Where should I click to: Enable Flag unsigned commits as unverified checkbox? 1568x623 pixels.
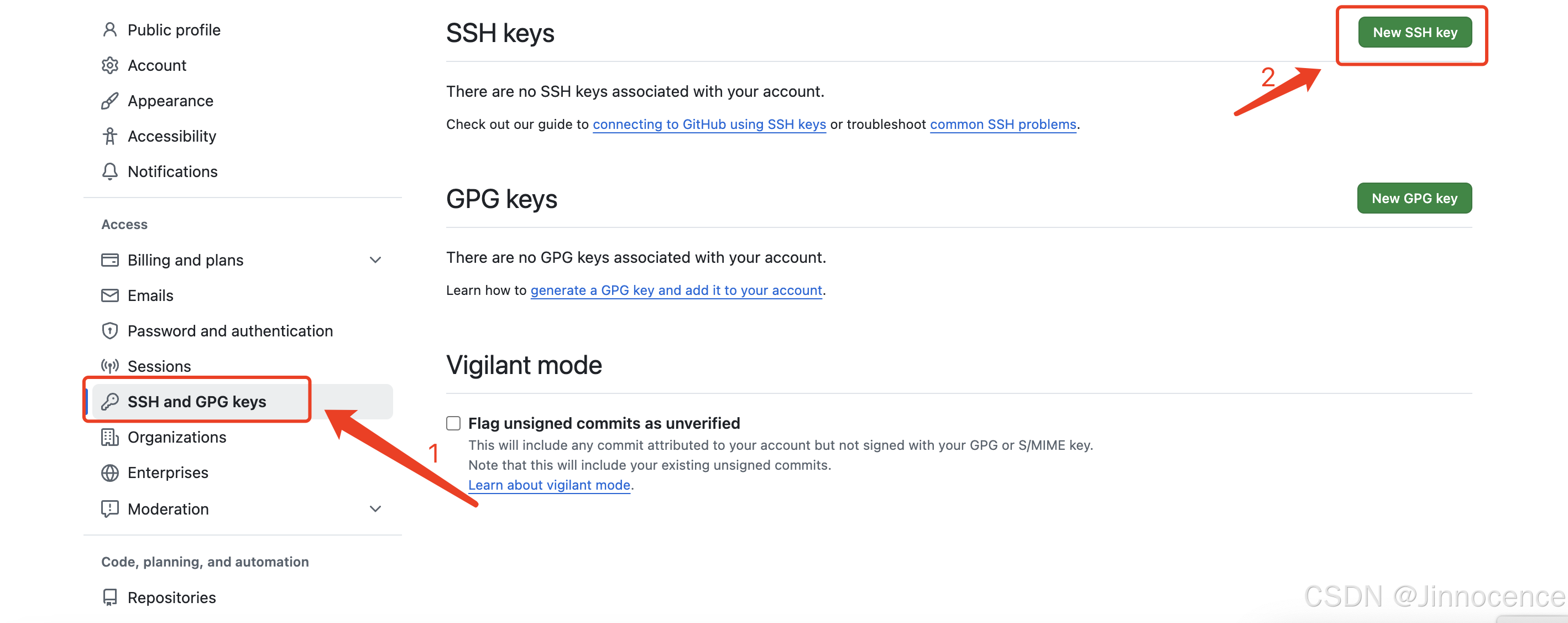[x=453, y=423]
